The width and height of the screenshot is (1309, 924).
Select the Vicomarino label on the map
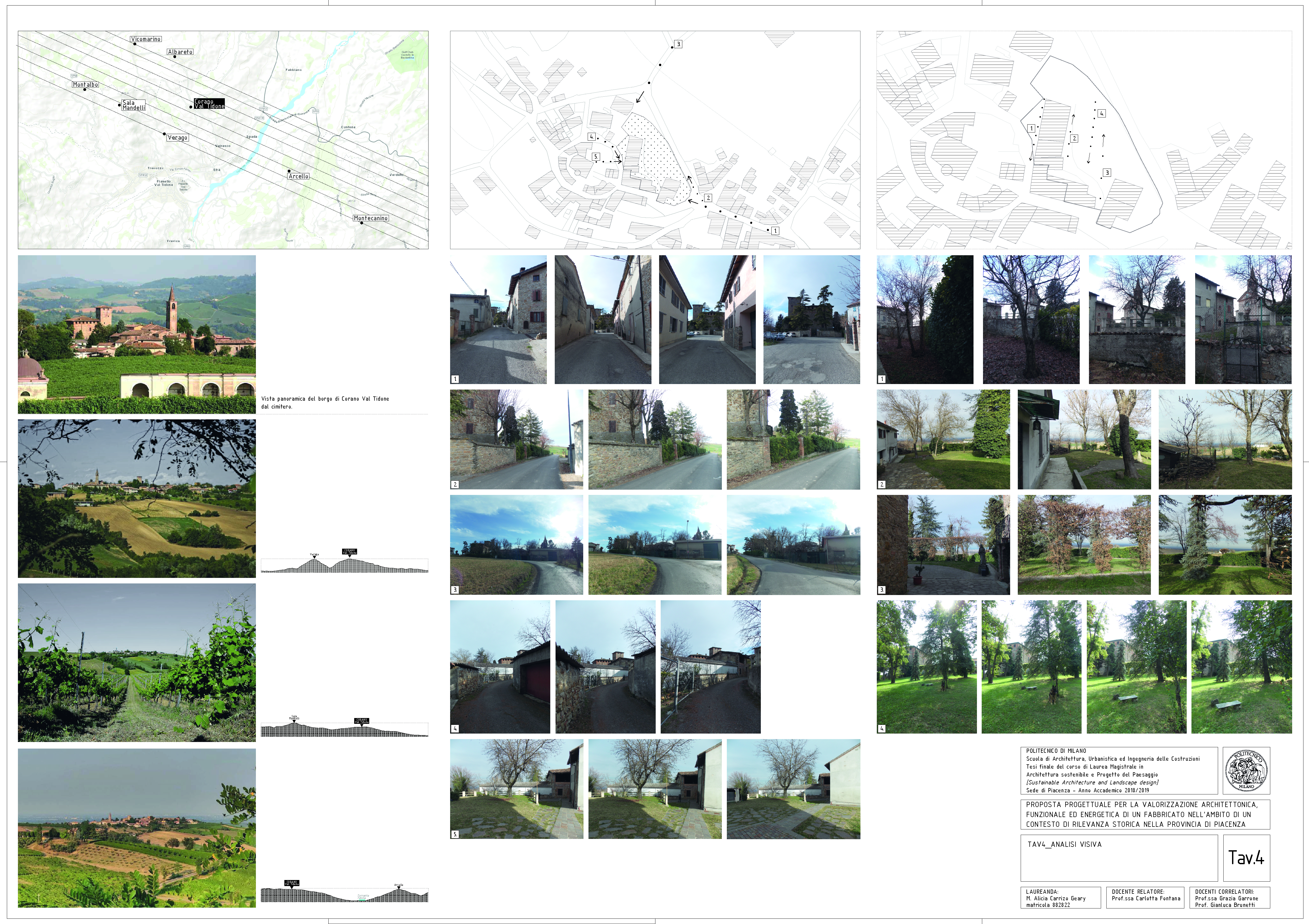pos(146,39)
